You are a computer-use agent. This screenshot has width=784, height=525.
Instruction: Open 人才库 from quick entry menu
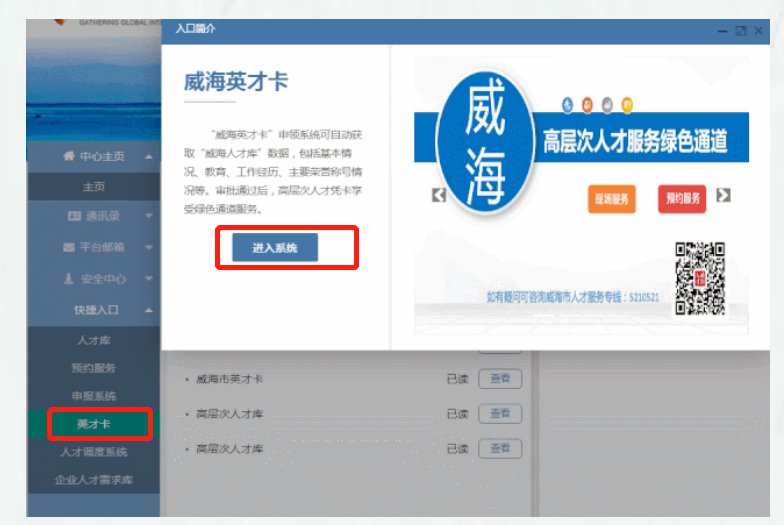click(x=94, y=341)
